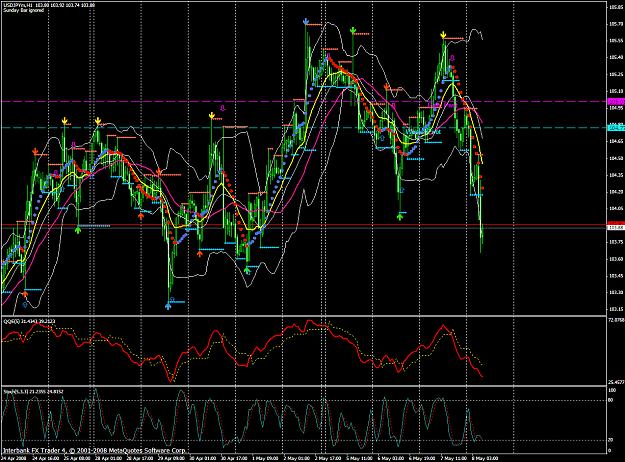625x462 pixels.
Task: Click the light blue up arrow at lowest candle
Action: point(168,306)
